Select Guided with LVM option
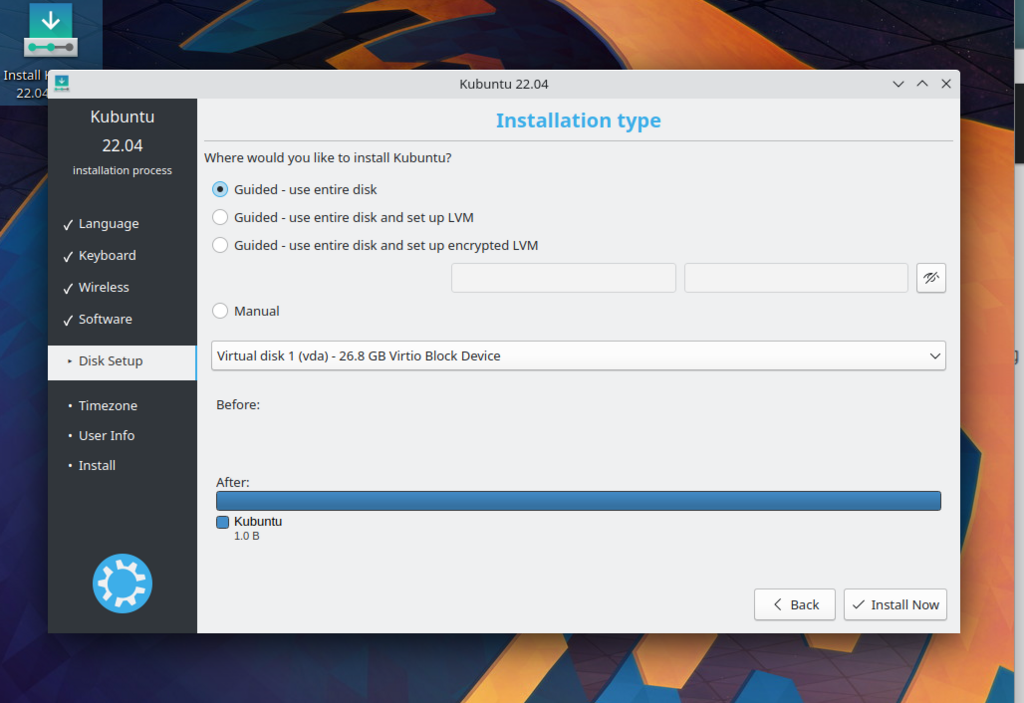 [220, 217]
